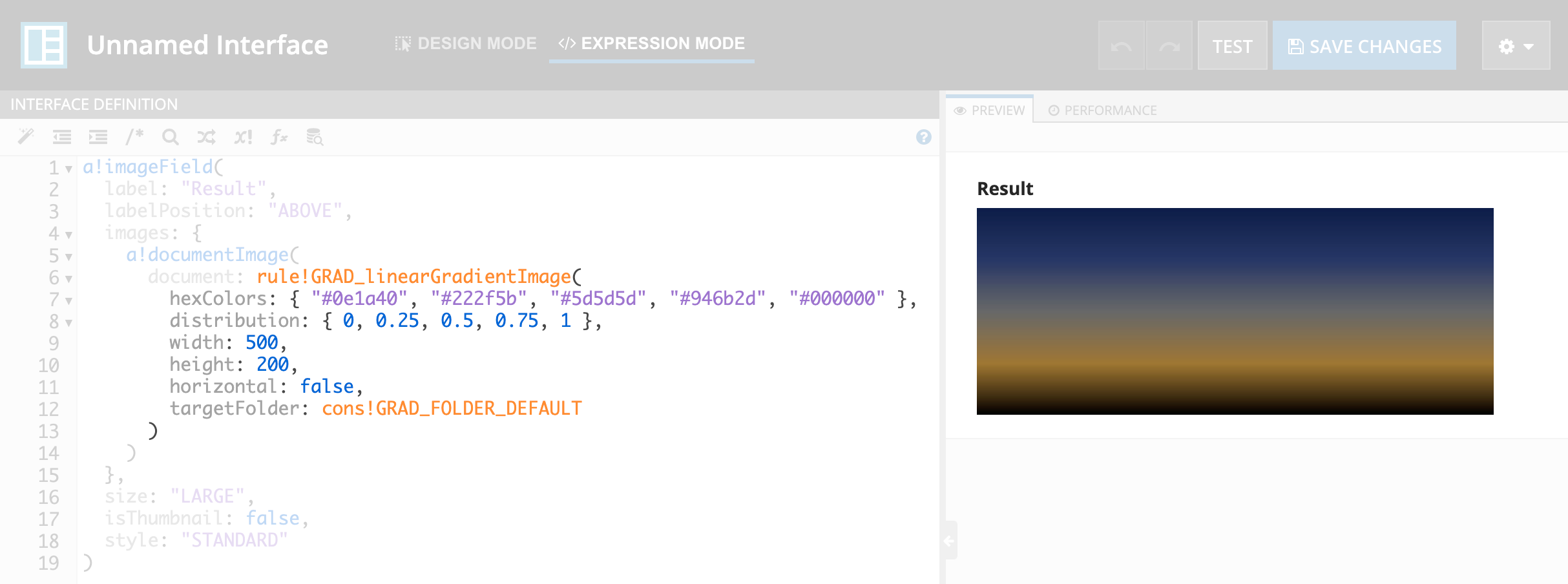
Task: Click the interface designer logo icon
Action: 44,45
